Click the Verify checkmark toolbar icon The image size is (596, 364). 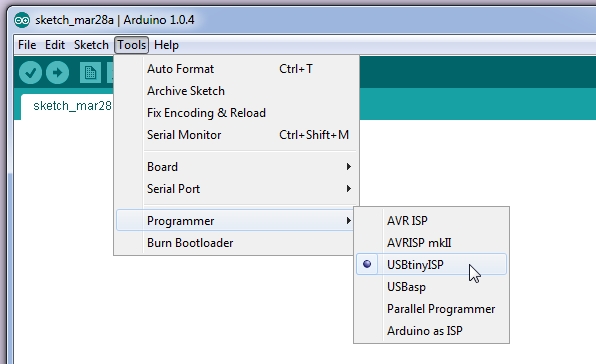pyautogui.click(x=30, y=72)
